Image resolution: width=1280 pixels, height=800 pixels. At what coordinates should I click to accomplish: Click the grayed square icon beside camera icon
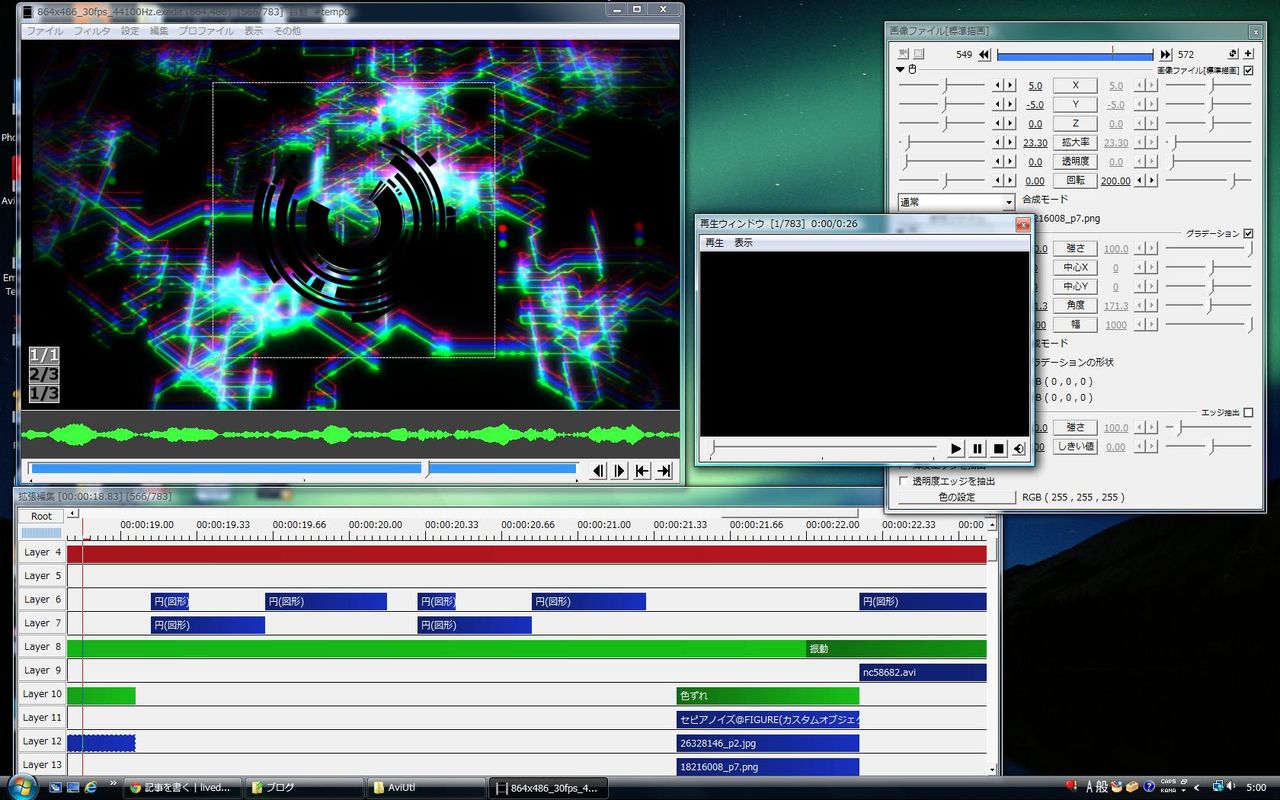point(919,54)
